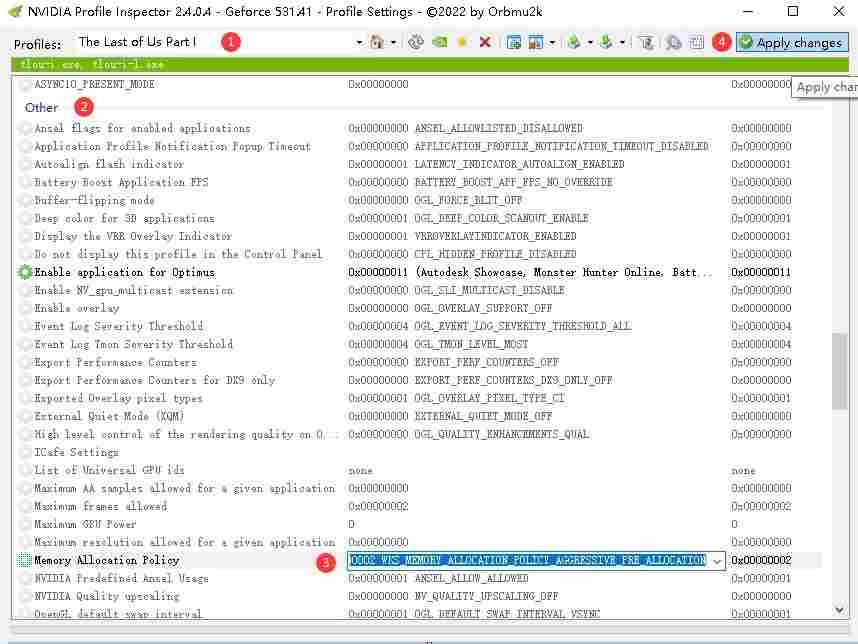This screenshot has height=644, width=858.
Task: Open the export profiles dropdown arrow
Action: tap(590, 43)
